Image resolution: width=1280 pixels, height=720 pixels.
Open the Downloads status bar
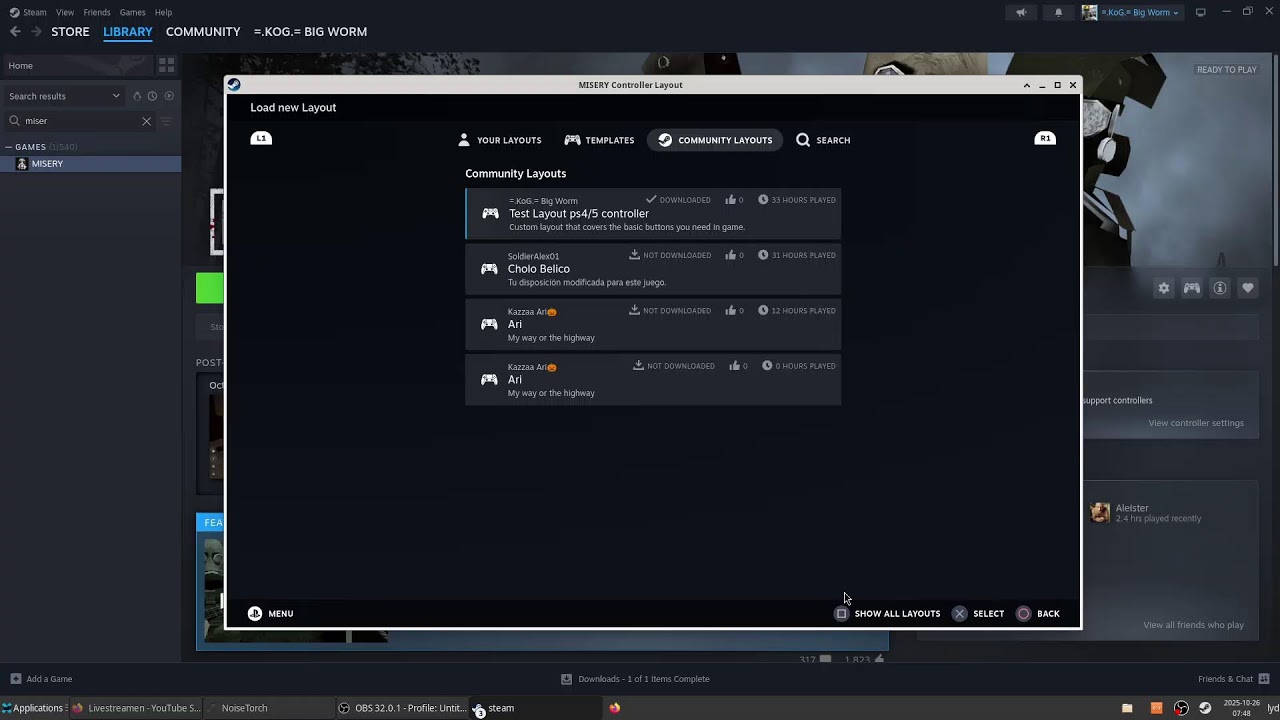pyautogui.click(x=635, y=679)
